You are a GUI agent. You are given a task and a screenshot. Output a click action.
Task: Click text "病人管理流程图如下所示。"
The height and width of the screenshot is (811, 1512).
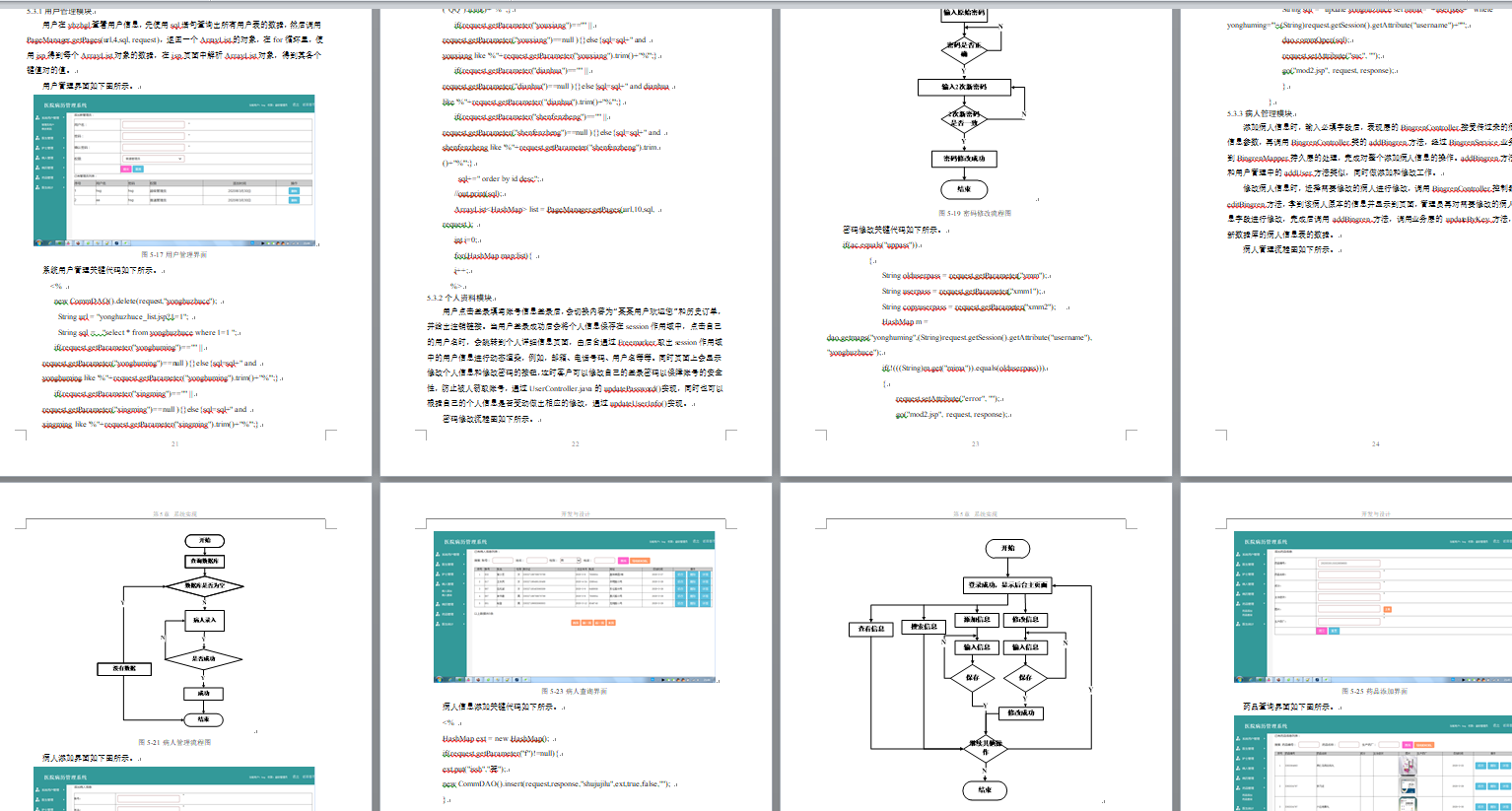click(x=1287, y=250)
